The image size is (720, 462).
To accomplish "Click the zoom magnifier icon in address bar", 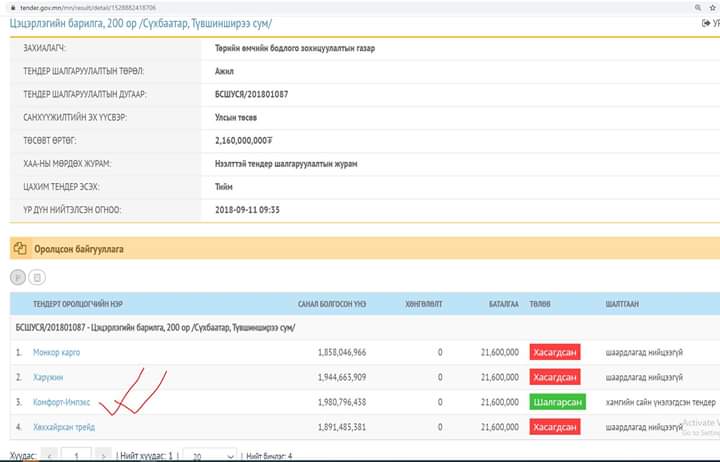I will pos(698,8).
